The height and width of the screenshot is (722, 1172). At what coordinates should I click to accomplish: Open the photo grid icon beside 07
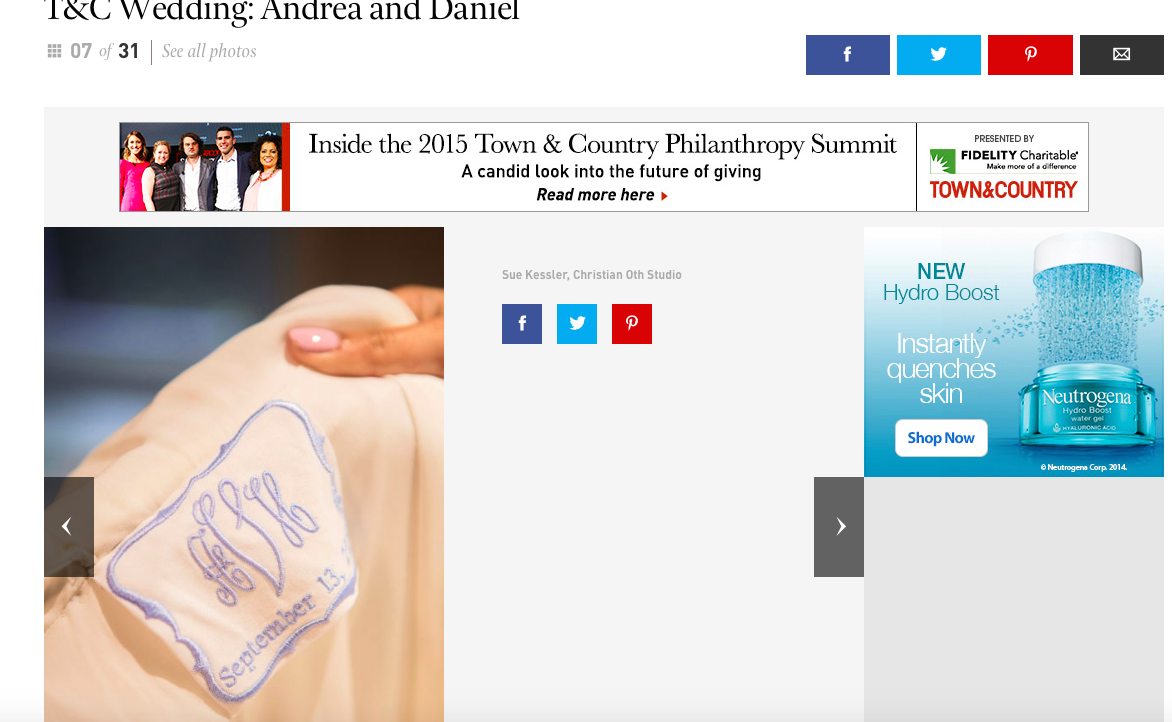[54, 51]
